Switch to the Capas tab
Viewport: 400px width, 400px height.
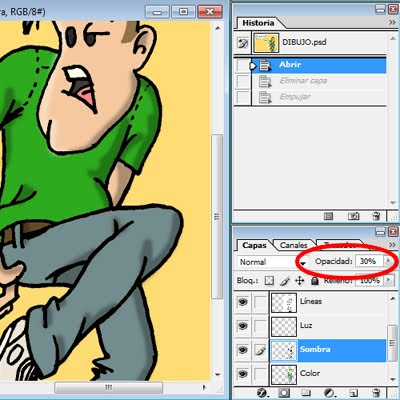tap(254, 245)
